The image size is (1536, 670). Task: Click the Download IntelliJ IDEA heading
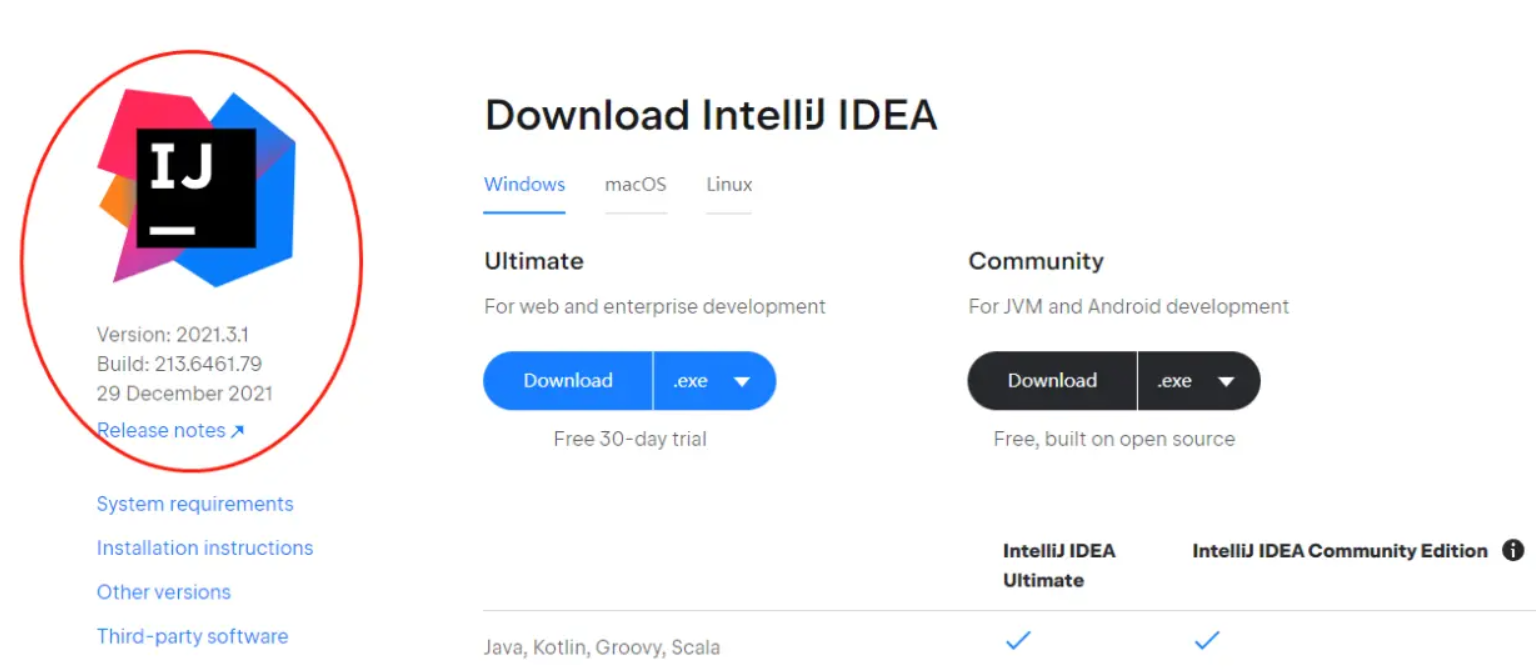click(x=711, y=115)
